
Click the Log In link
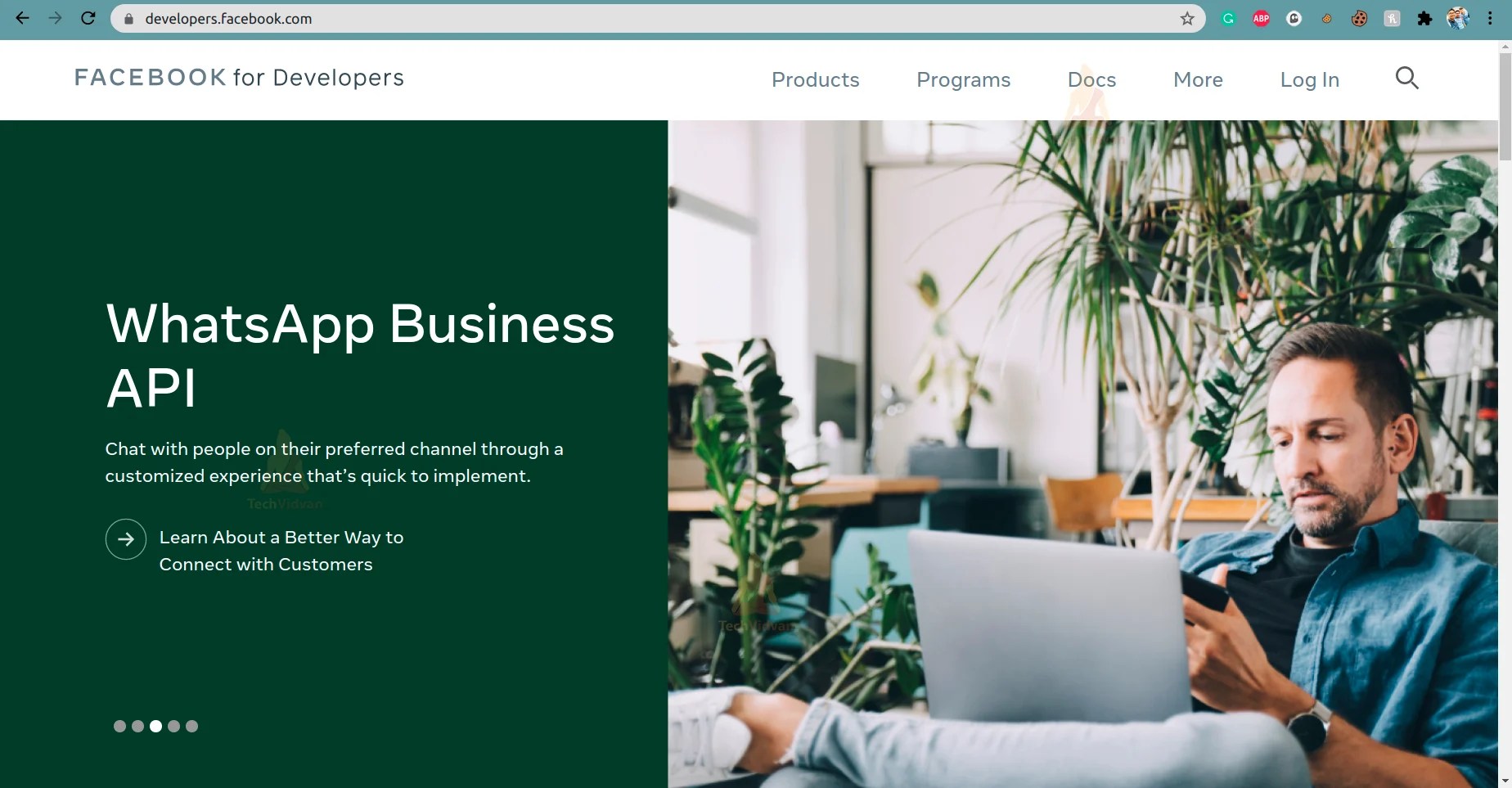point(1309,79)
